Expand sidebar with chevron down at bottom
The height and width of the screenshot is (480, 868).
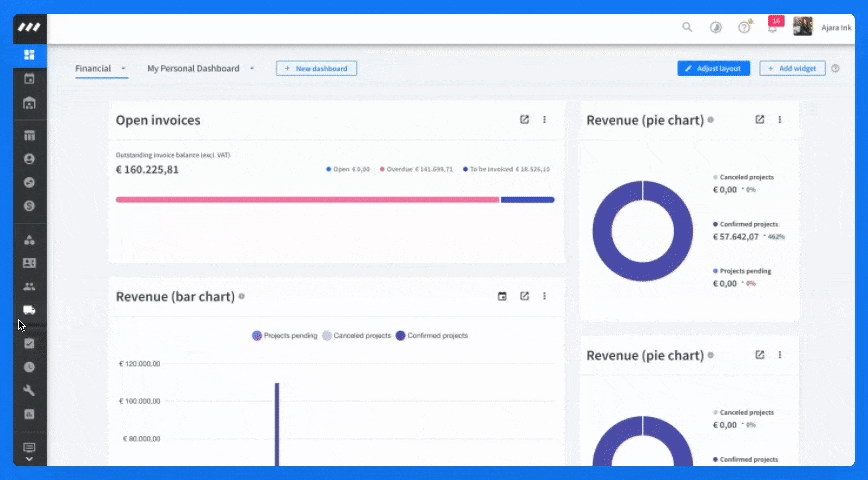(x=29, y=459)
